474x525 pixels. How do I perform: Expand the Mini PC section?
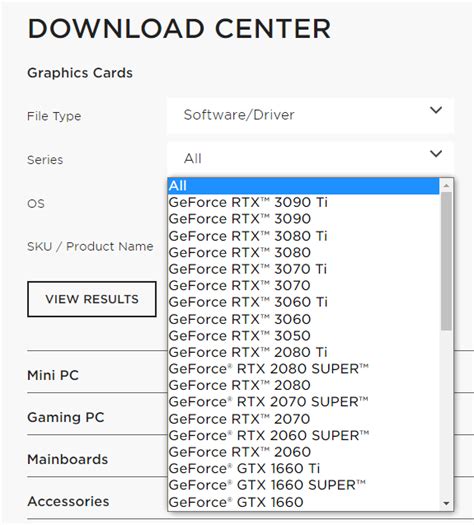[x=53, y=375]
